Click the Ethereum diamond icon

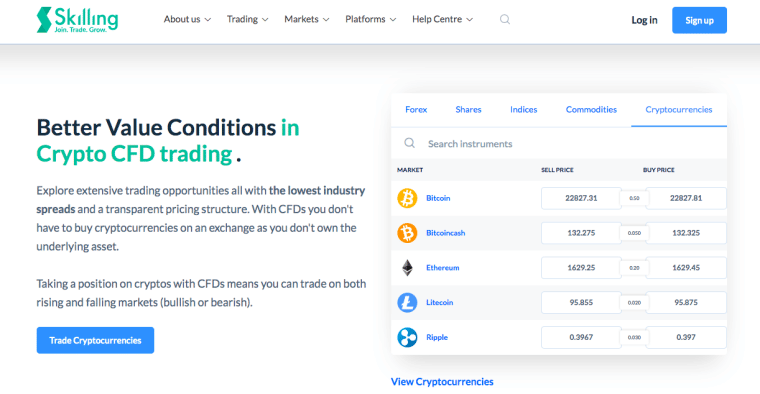click(x=407, y=268)
